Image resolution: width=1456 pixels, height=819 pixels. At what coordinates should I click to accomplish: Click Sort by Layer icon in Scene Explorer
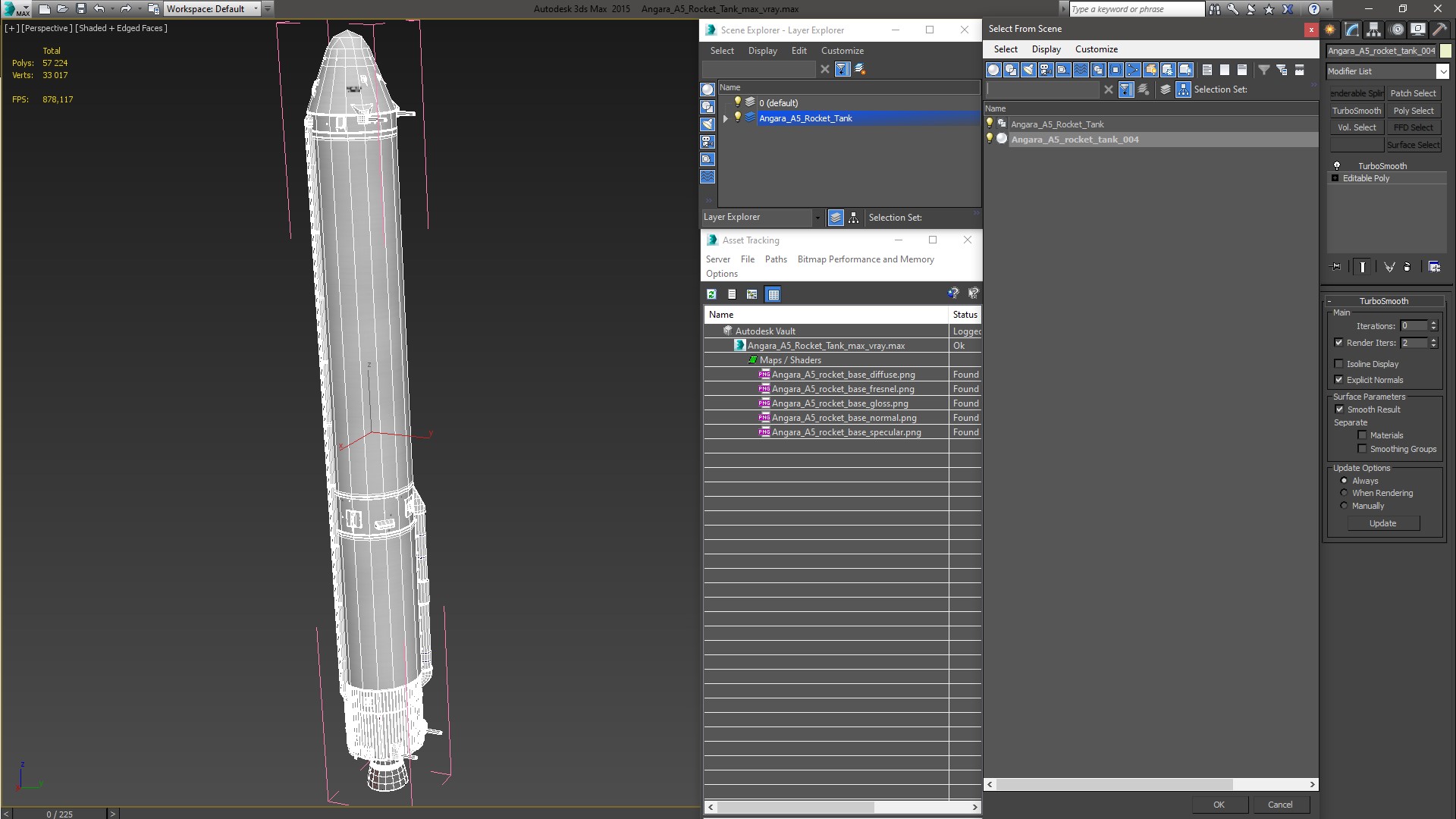coord(836,218)
